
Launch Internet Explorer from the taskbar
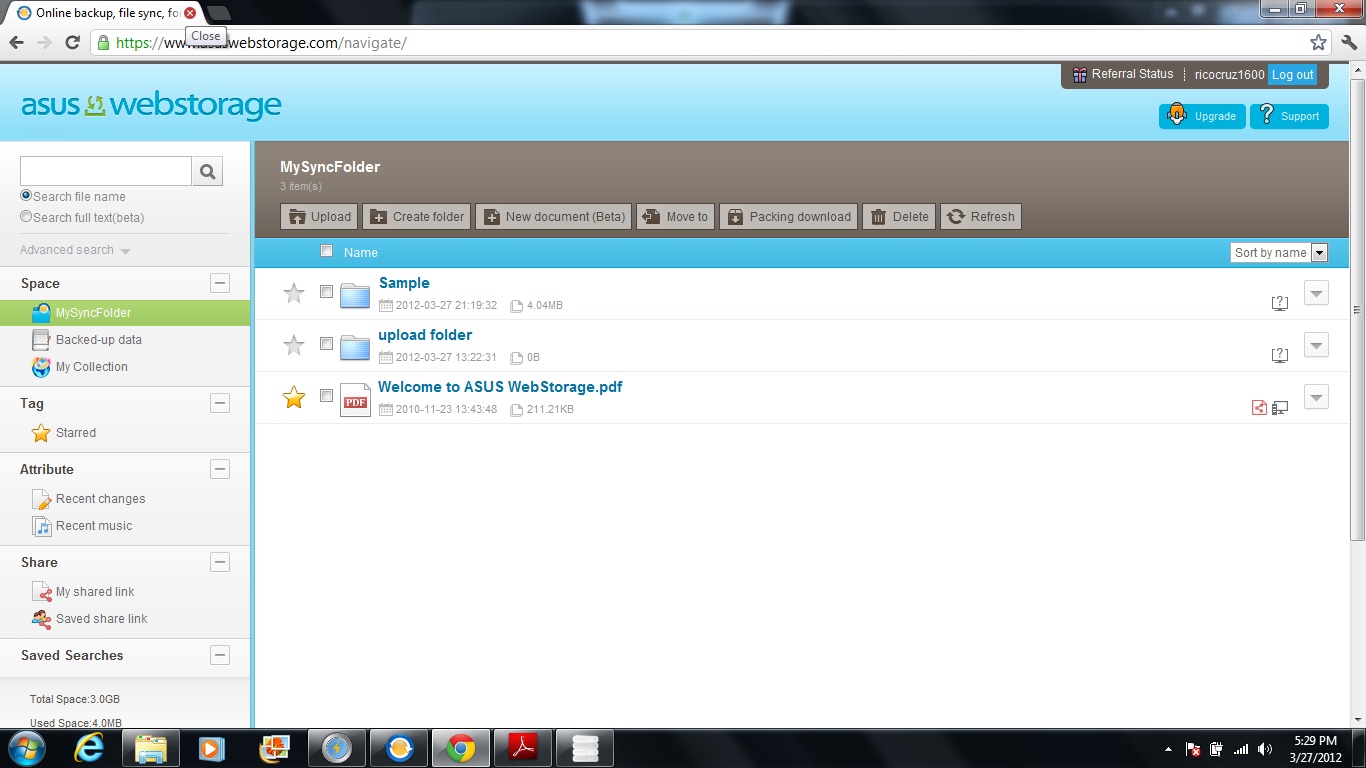[89, 748]
